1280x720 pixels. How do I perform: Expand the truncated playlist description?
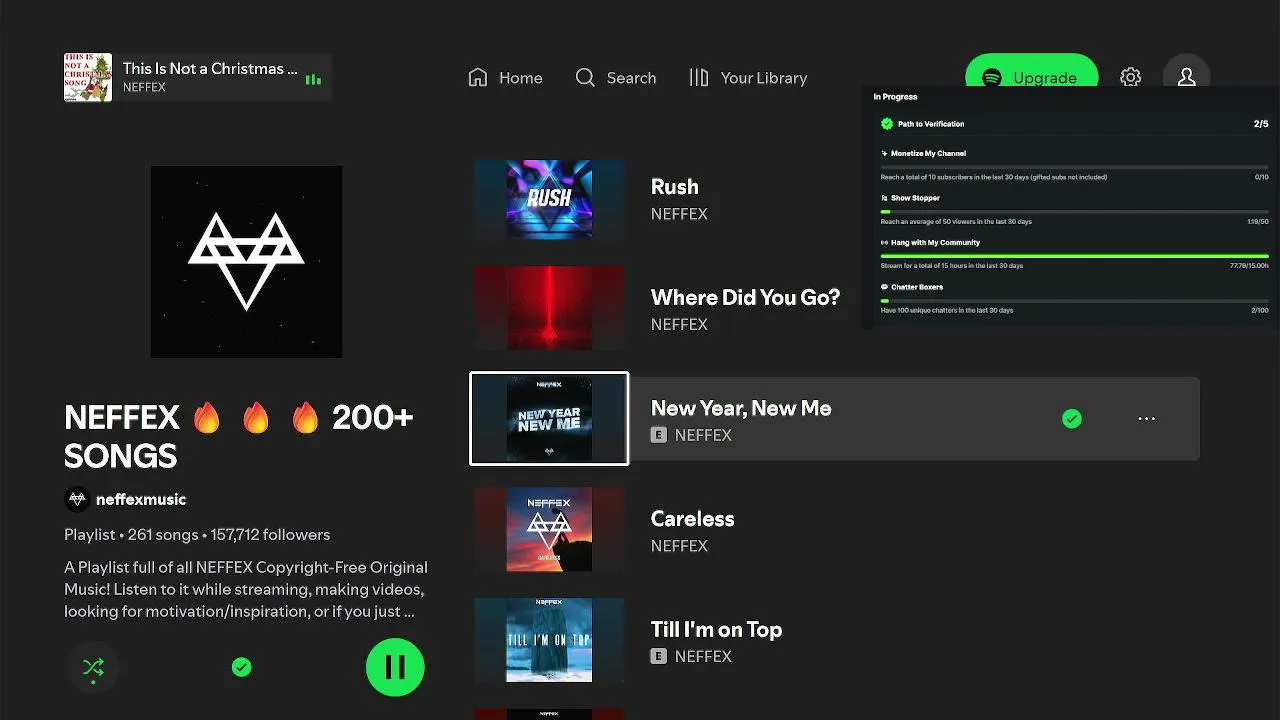[x=246, y=589]
